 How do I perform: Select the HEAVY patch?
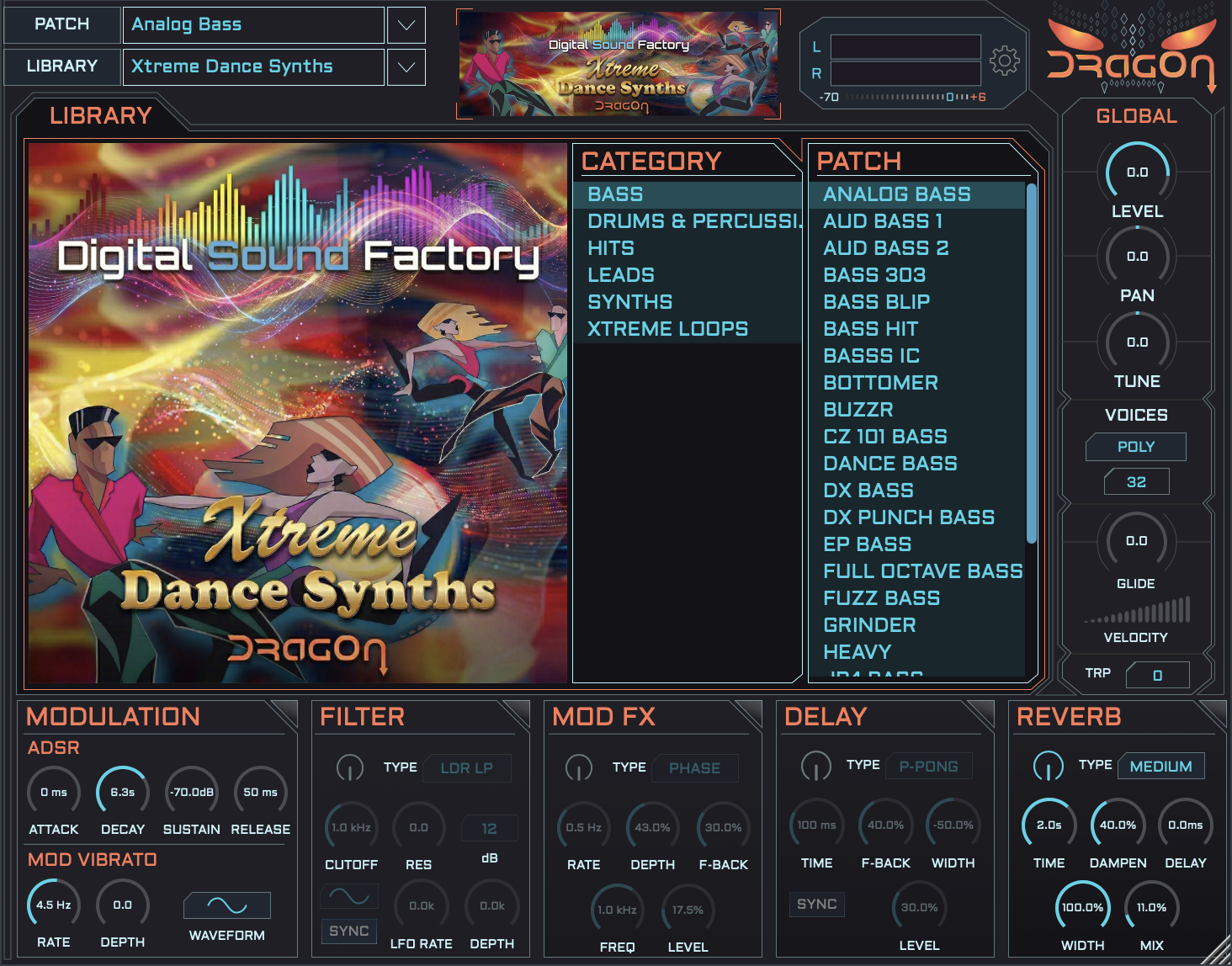(916, 652)
